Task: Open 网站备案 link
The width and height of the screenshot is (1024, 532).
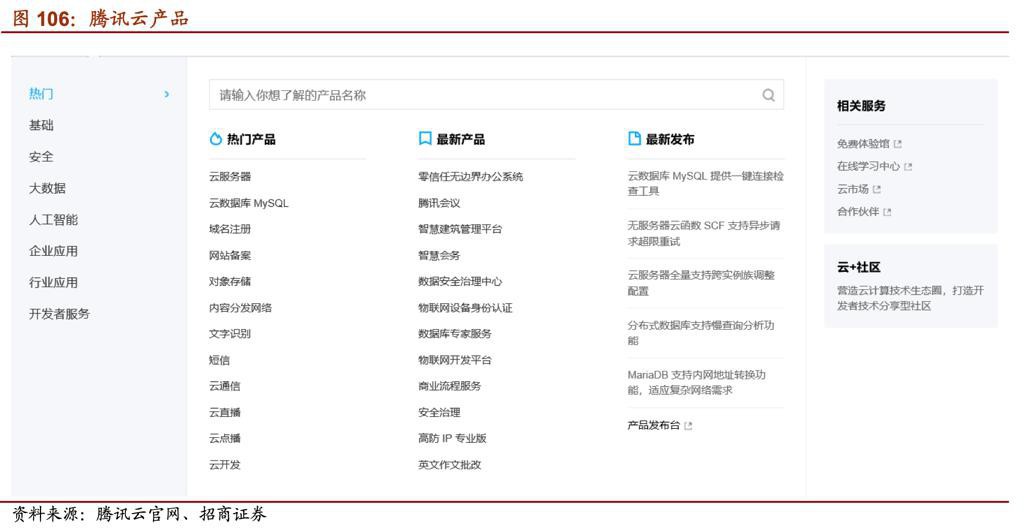Action: point(230,255)
